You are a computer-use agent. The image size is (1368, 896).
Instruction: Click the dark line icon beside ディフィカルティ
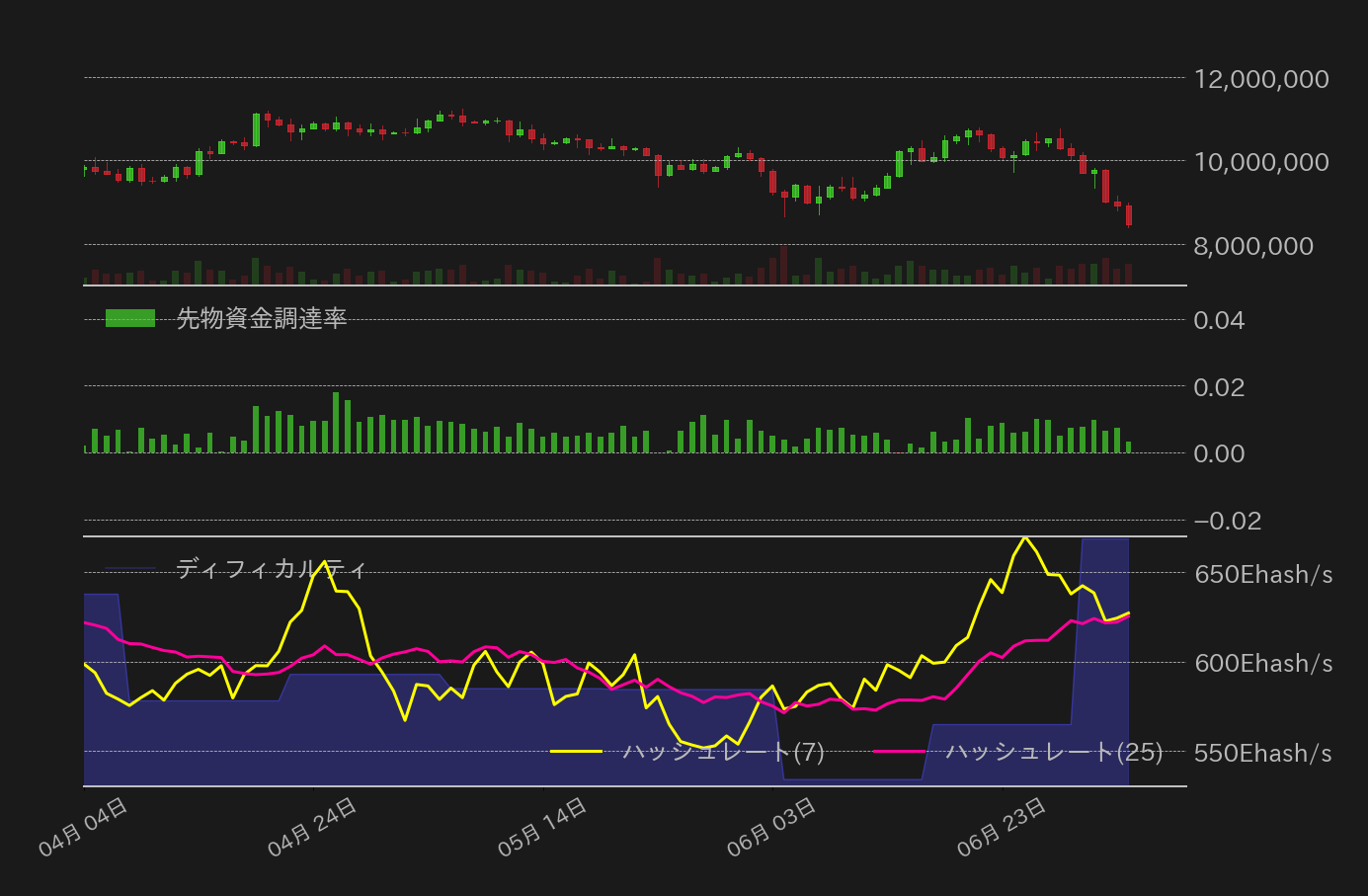(x=130, y=569)
